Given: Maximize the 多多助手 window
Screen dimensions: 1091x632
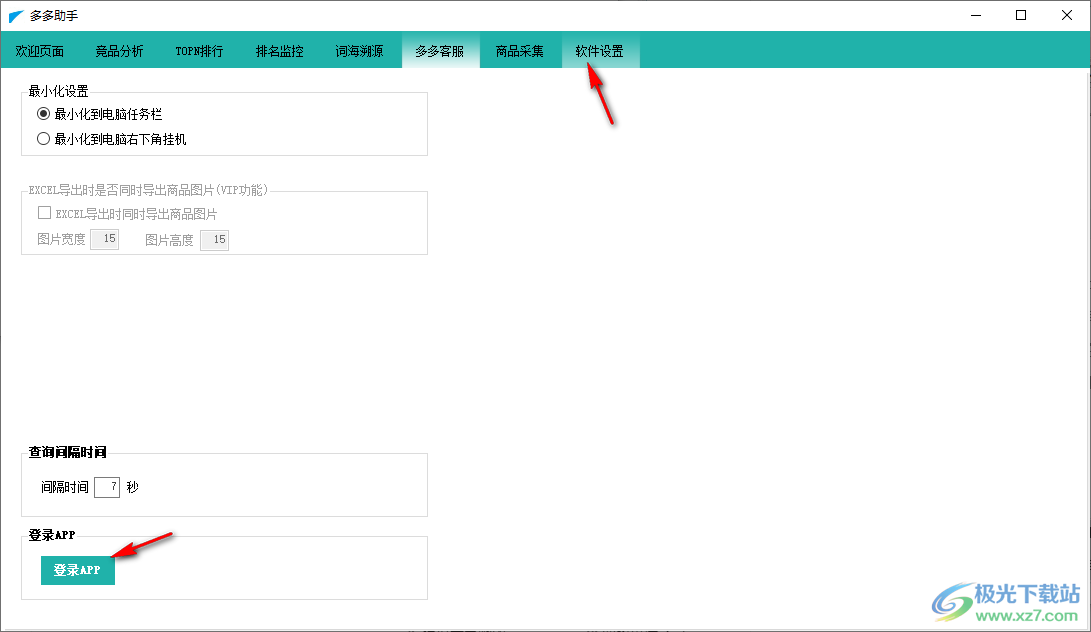Looking at the screenshot, I should pos(1020,15).
